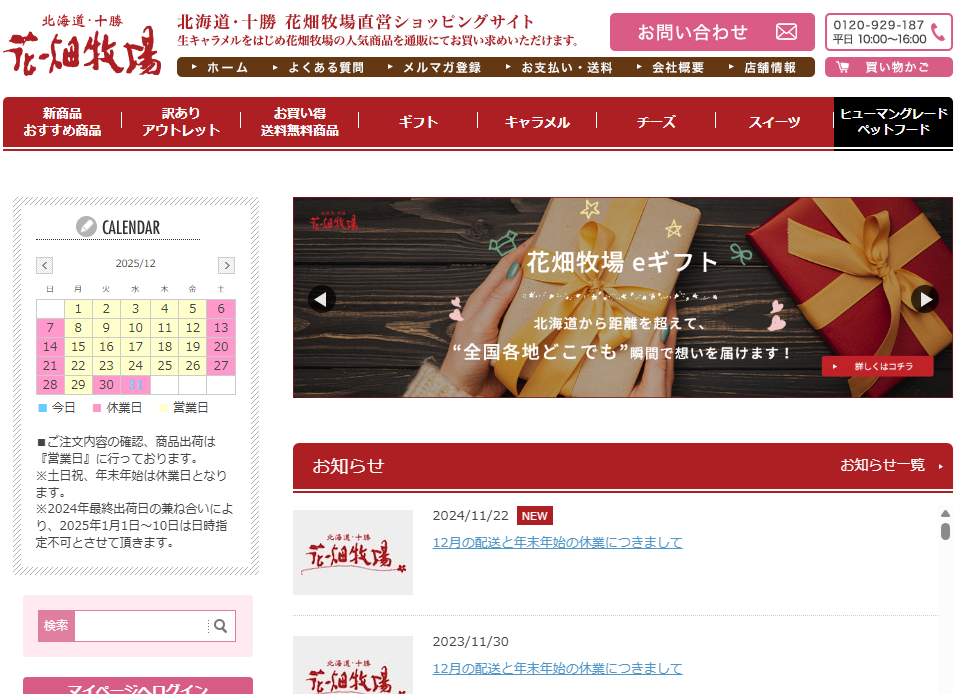The image size is (968, 694).
Task: Open the キャラメル category tab
Action: [537, 122]
